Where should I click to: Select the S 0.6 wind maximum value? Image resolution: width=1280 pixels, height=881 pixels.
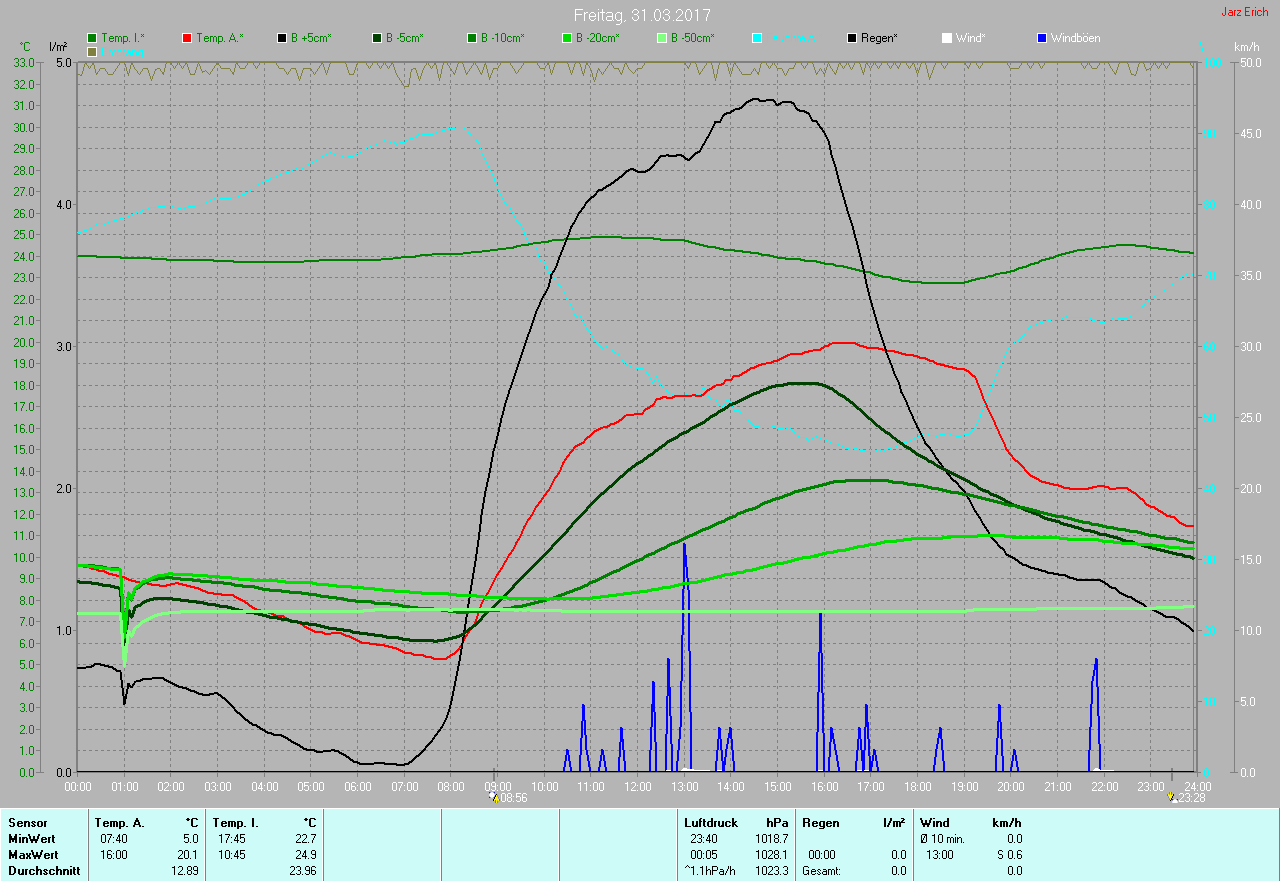coord(1008,855)
